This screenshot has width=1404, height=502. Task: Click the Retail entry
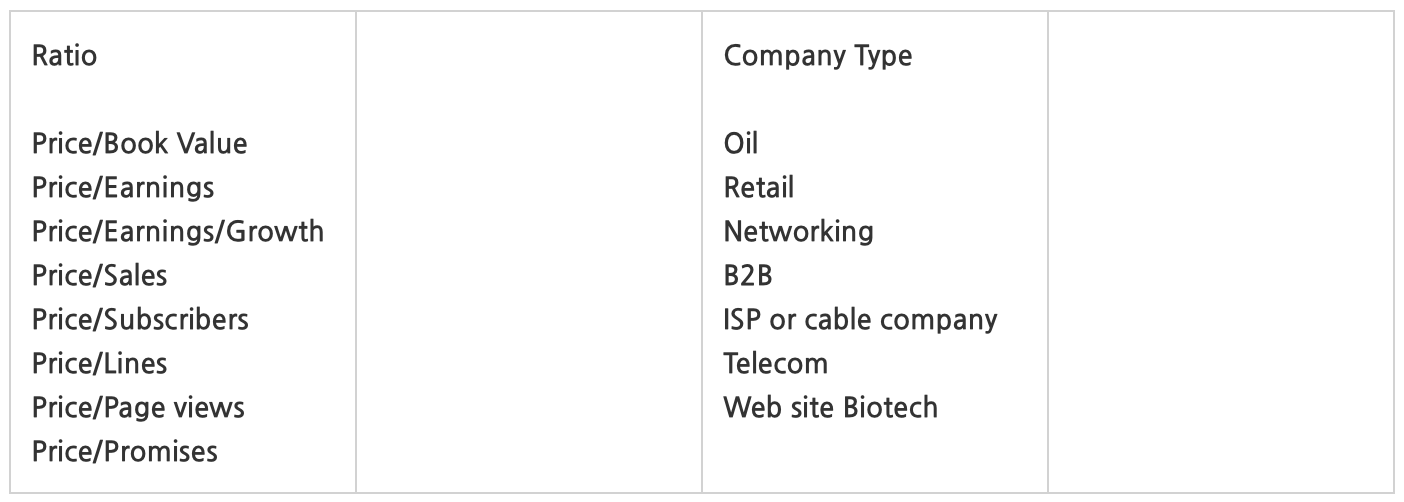click(x=759, y=188)
